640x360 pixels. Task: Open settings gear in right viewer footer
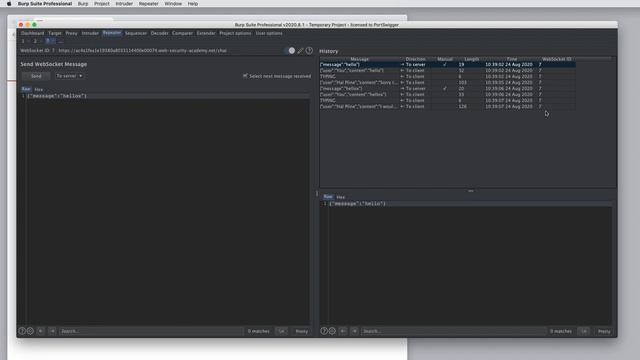pyautogui.click(x=332, y=331)
